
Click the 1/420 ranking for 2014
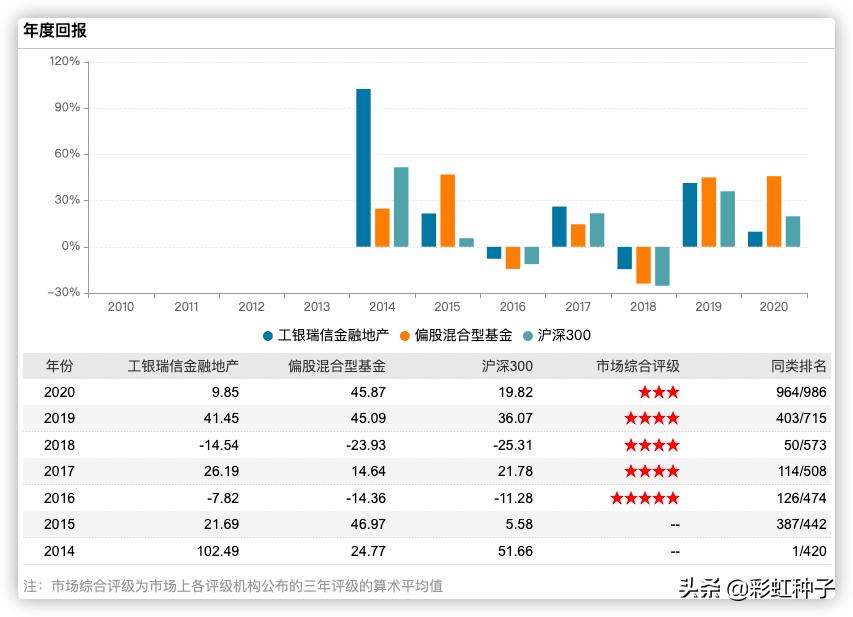808,551
